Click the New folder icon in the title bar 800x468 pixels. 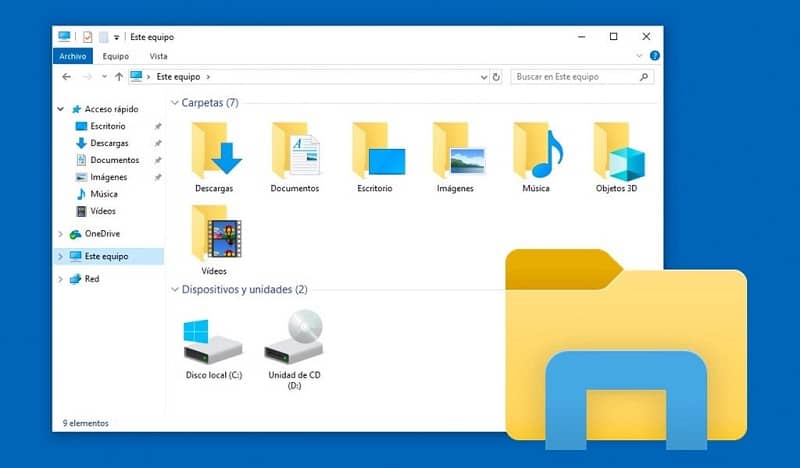click(x=104, y=37)
